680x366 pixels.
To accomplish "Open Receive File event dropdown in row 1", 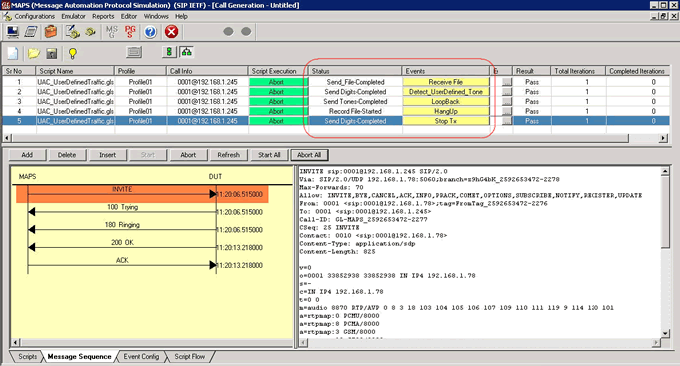I will (x=446, y=82).
